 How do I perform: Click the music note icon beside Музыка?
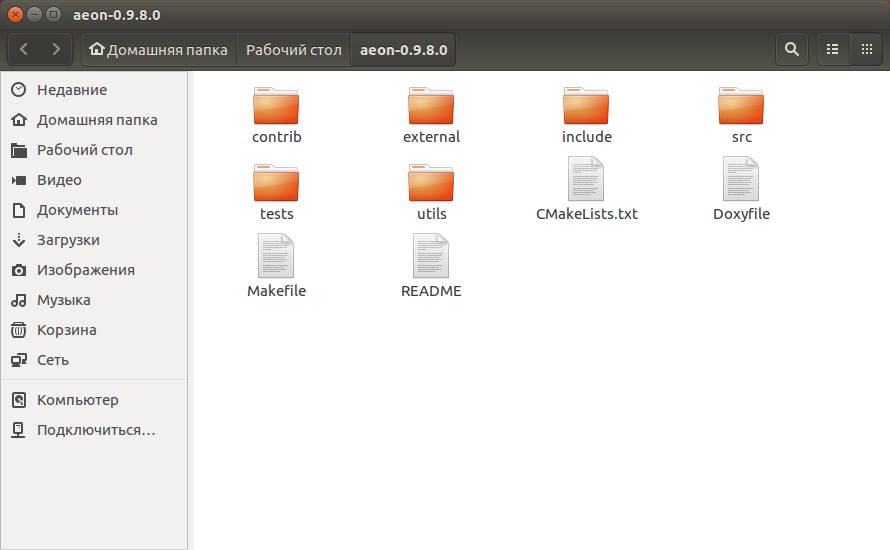coord(19,300)
